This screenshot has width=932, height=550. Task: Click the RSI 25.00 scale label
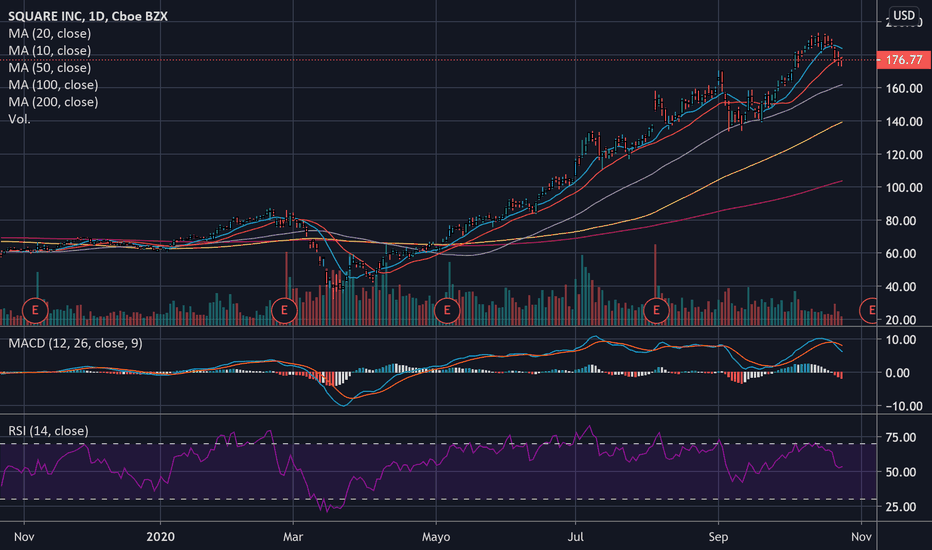(900, 507)
